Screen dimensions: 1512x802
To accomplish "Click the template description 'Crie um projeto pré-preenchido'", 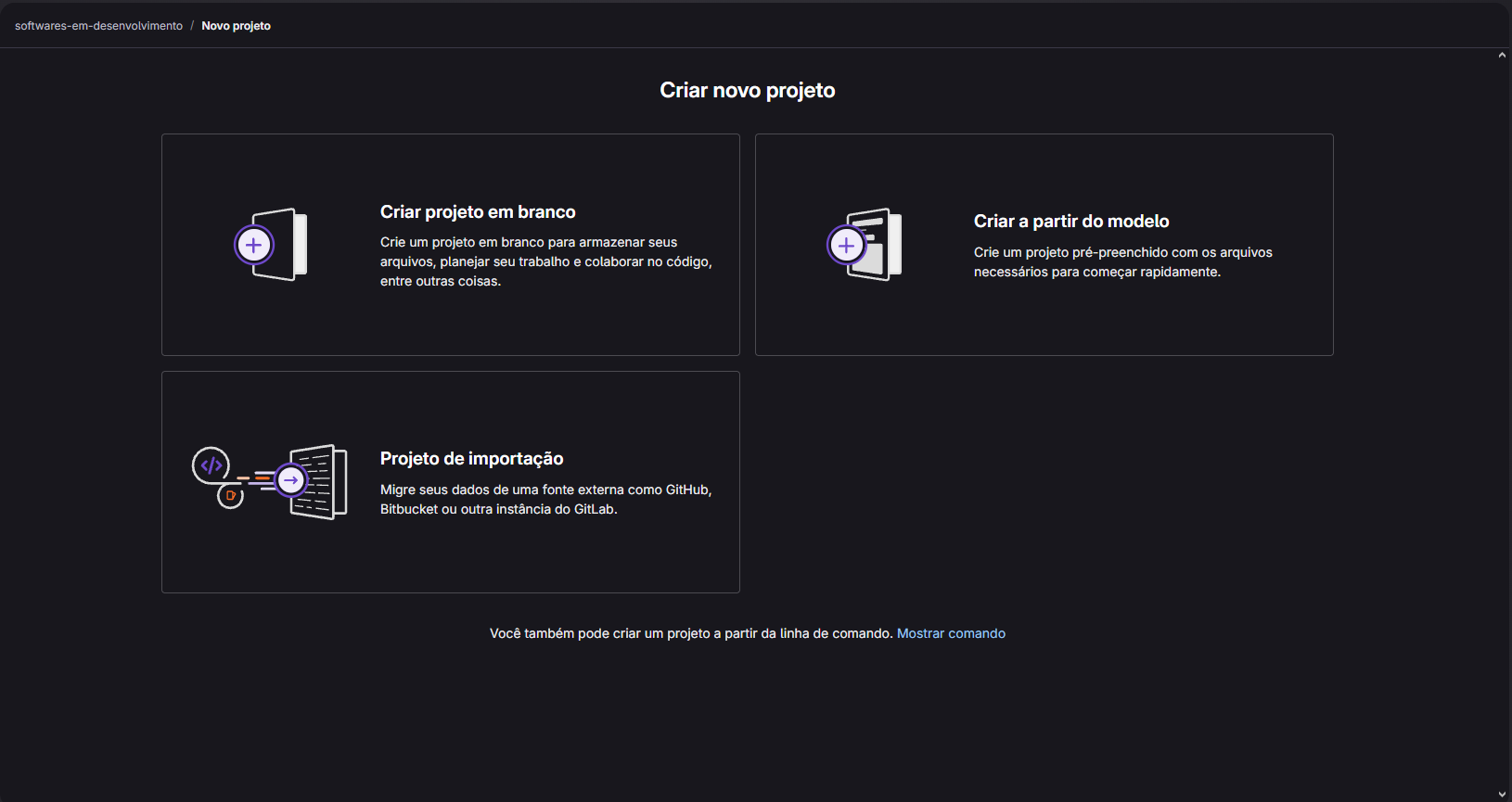I will (x=1123, y=262).
